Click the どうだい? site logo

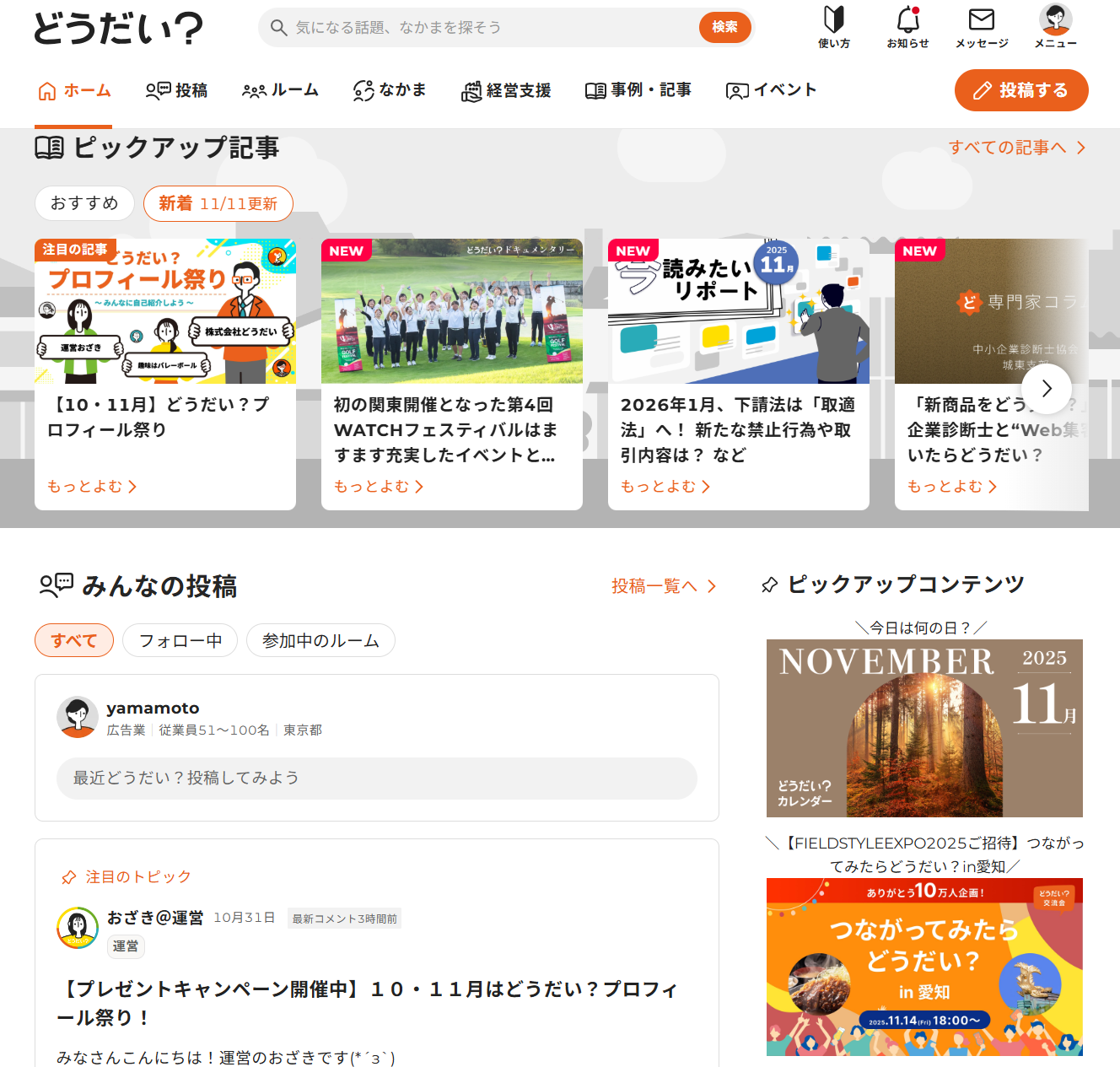[x=118, y=28]
